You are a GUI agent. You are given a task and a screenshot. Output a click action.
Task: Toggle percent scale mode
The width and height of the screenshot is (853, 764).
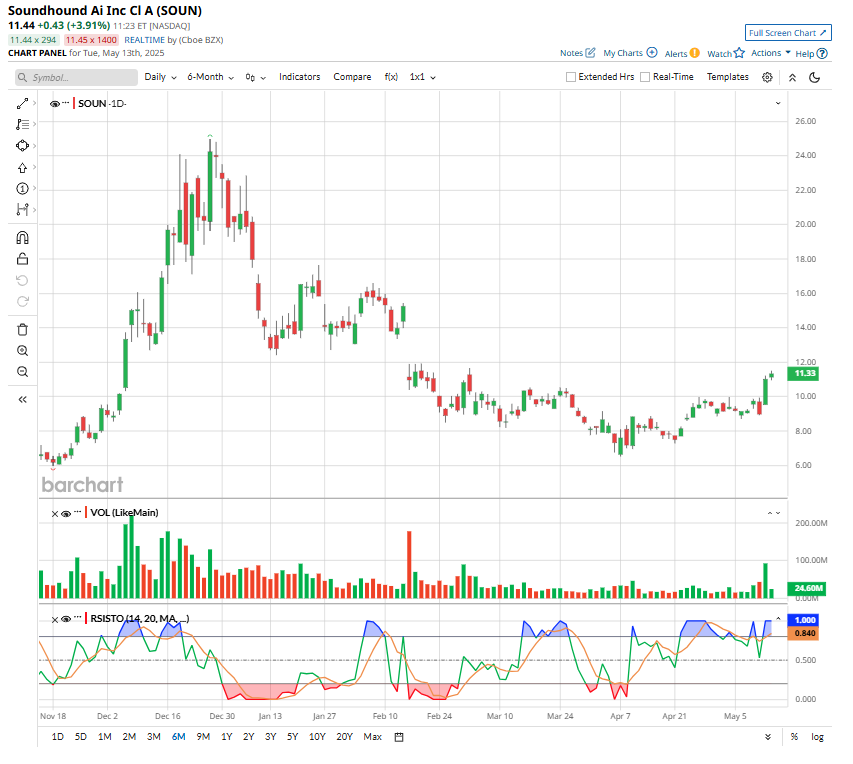(794, 737)
